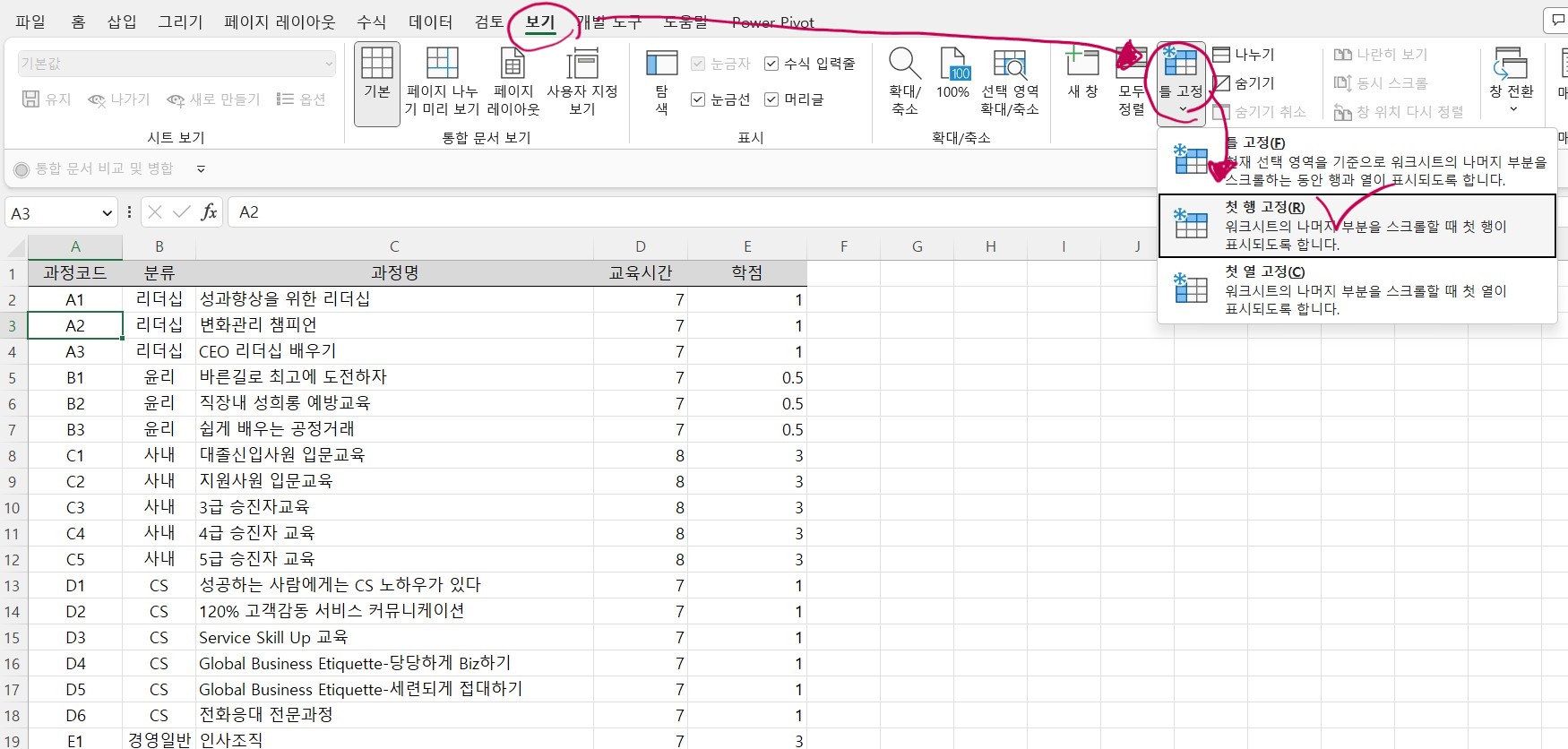The width and height of the screenshot is (1568, 749).
Task: Open 사용자 지정 보기 custom views
Action: (x=582, y=82)
